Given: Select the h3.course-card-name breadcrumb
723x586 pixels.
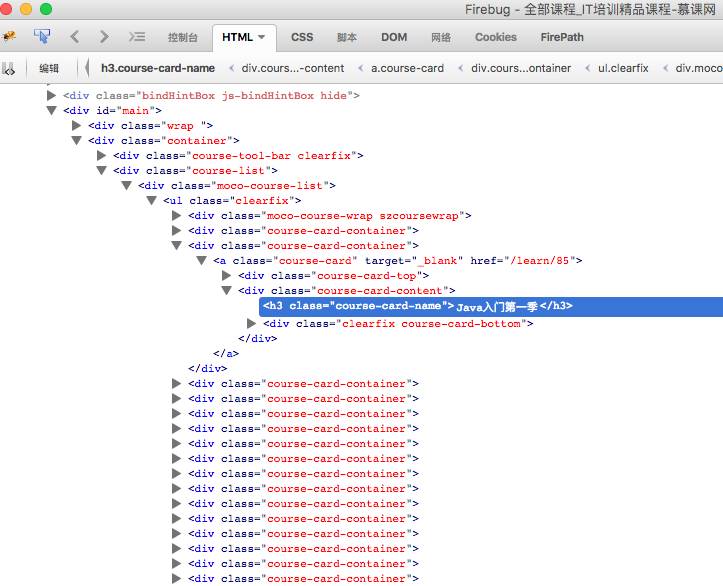Looking at the screenshot, I should tap(158, 68).
